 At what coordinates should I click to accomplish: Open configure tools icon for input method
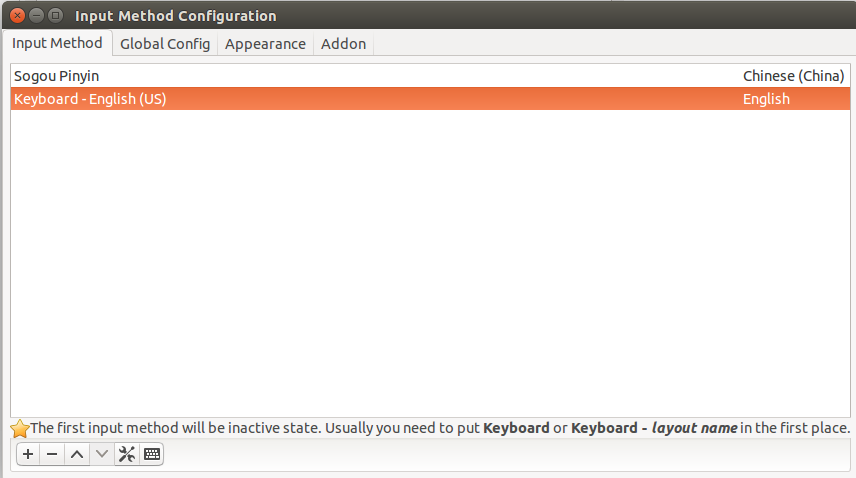tap(127, 454)
